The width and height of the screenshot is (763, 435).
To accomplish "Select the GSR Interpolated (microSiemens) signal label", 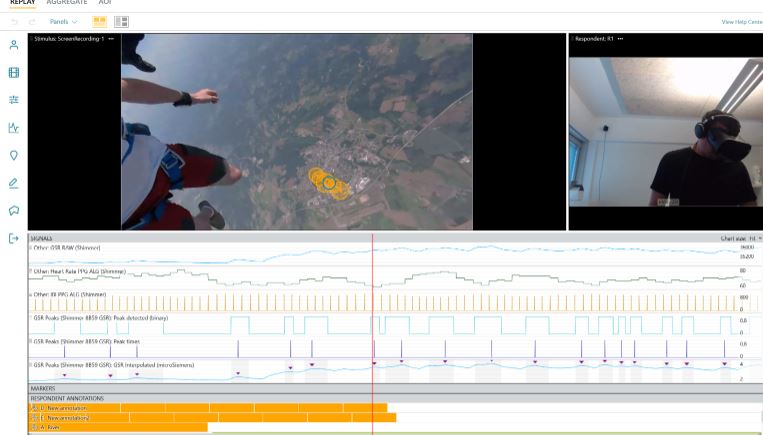I will click(113, 364).
